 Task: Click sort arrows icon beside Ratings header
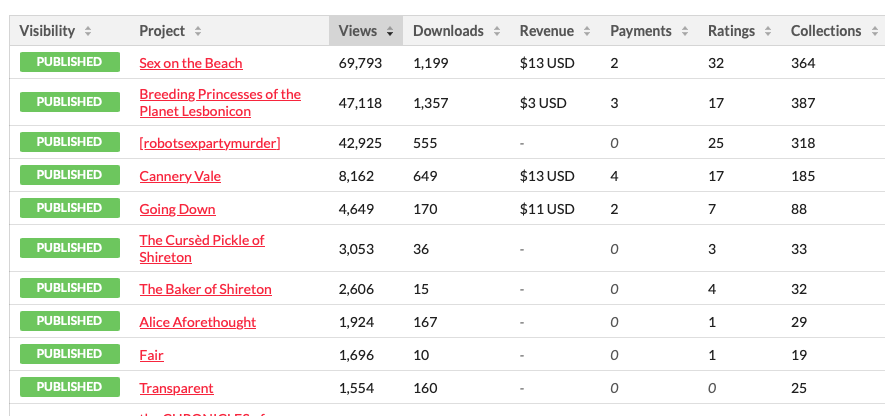pos(766,31)
